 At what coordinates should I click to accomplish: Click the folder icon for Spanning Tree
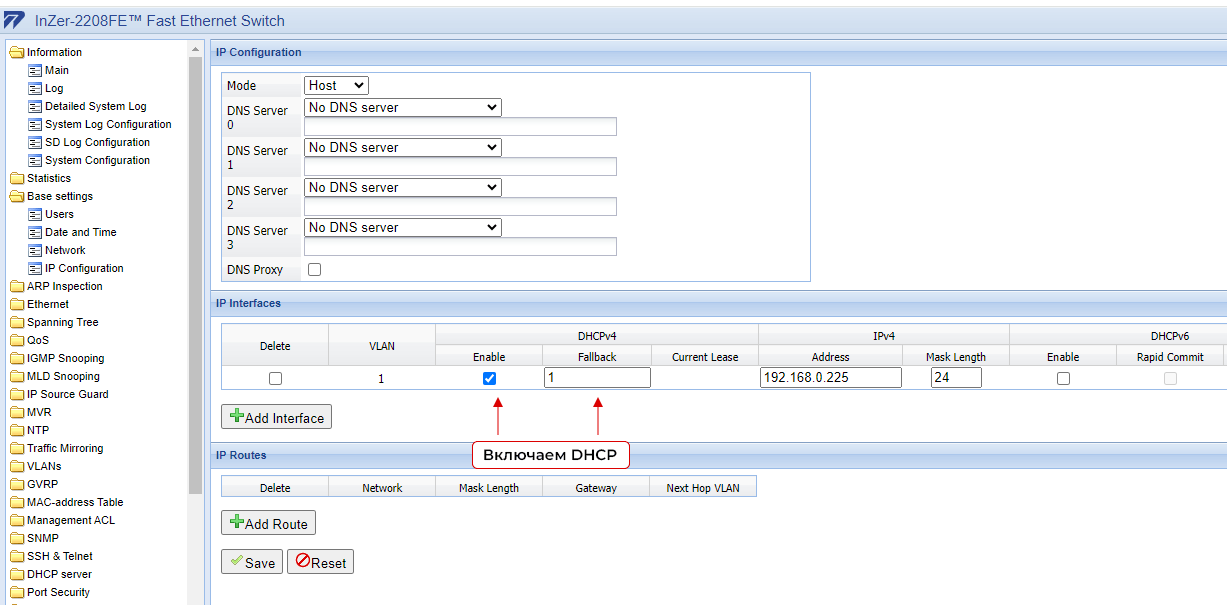16,323
